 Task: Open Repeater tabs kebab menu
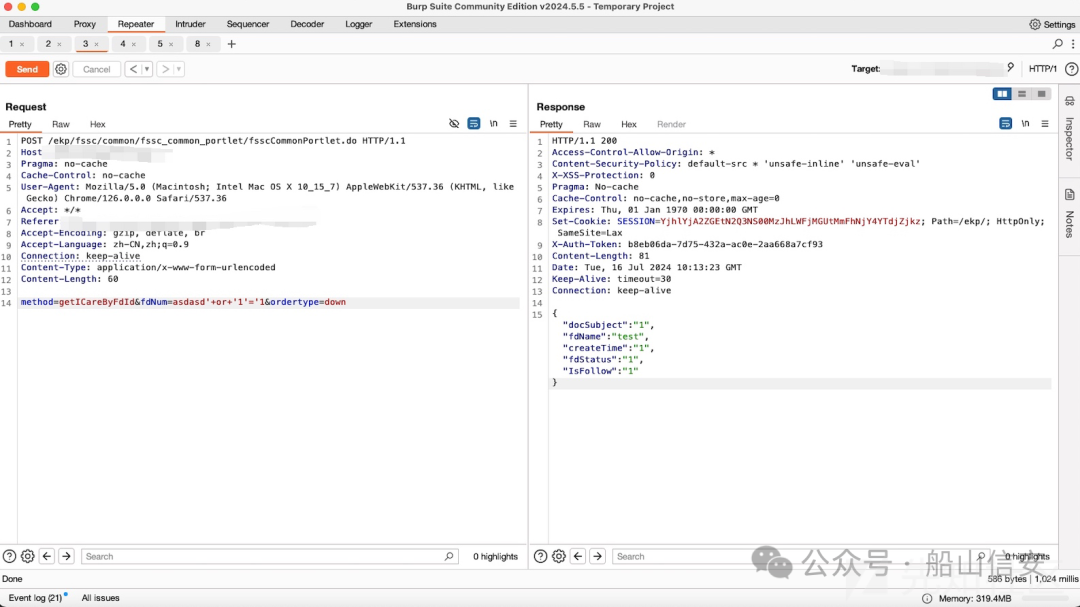[1072, 44]
